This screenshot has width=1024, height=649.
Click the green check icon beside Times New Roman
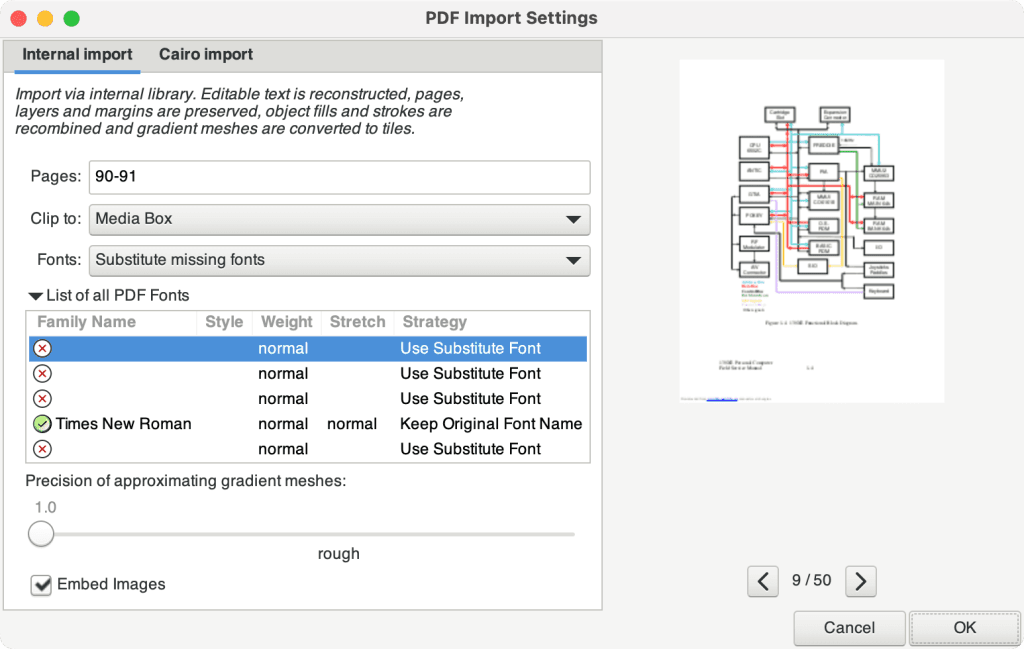click(x=43, y=424)
